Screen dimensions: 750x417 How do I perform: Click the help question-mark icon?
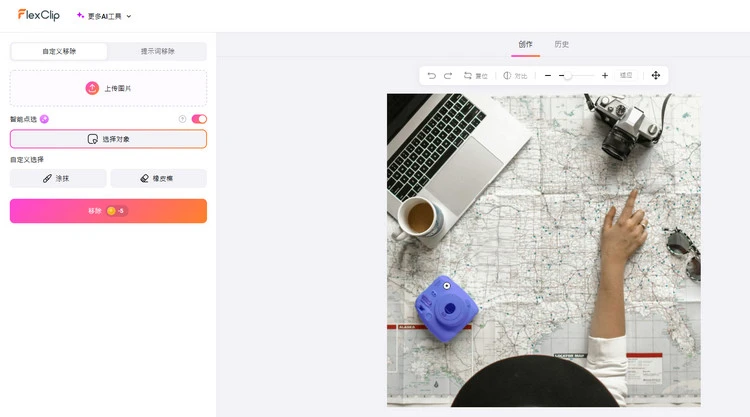pos(182,119)
